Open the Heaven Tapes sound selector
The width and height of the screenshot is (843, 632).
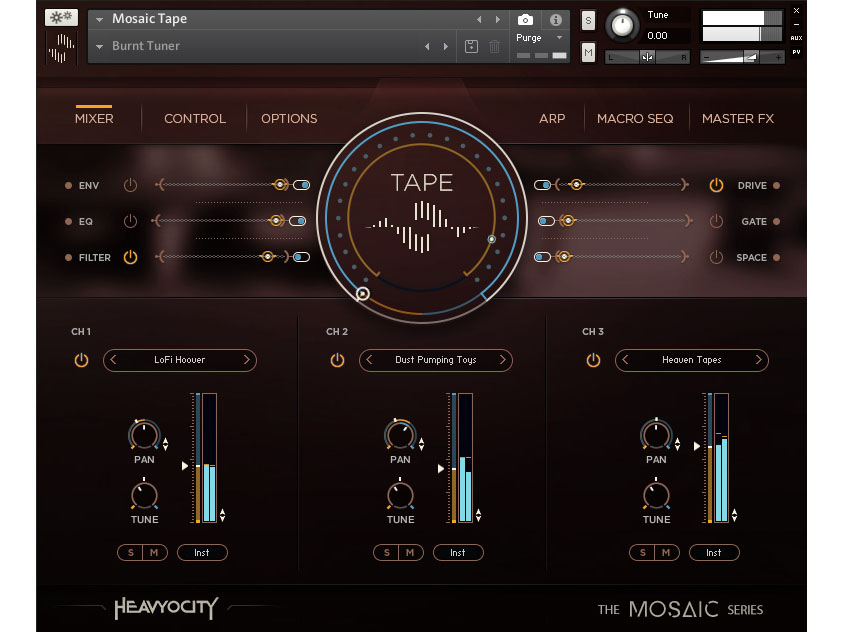click(691, 360)
